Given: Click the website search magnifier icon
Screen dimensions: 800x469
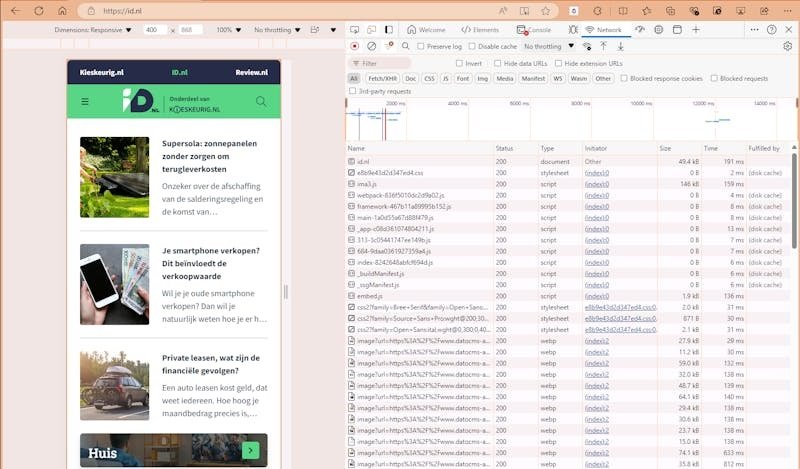Looking at the screenshot, I should pos(261,101).
